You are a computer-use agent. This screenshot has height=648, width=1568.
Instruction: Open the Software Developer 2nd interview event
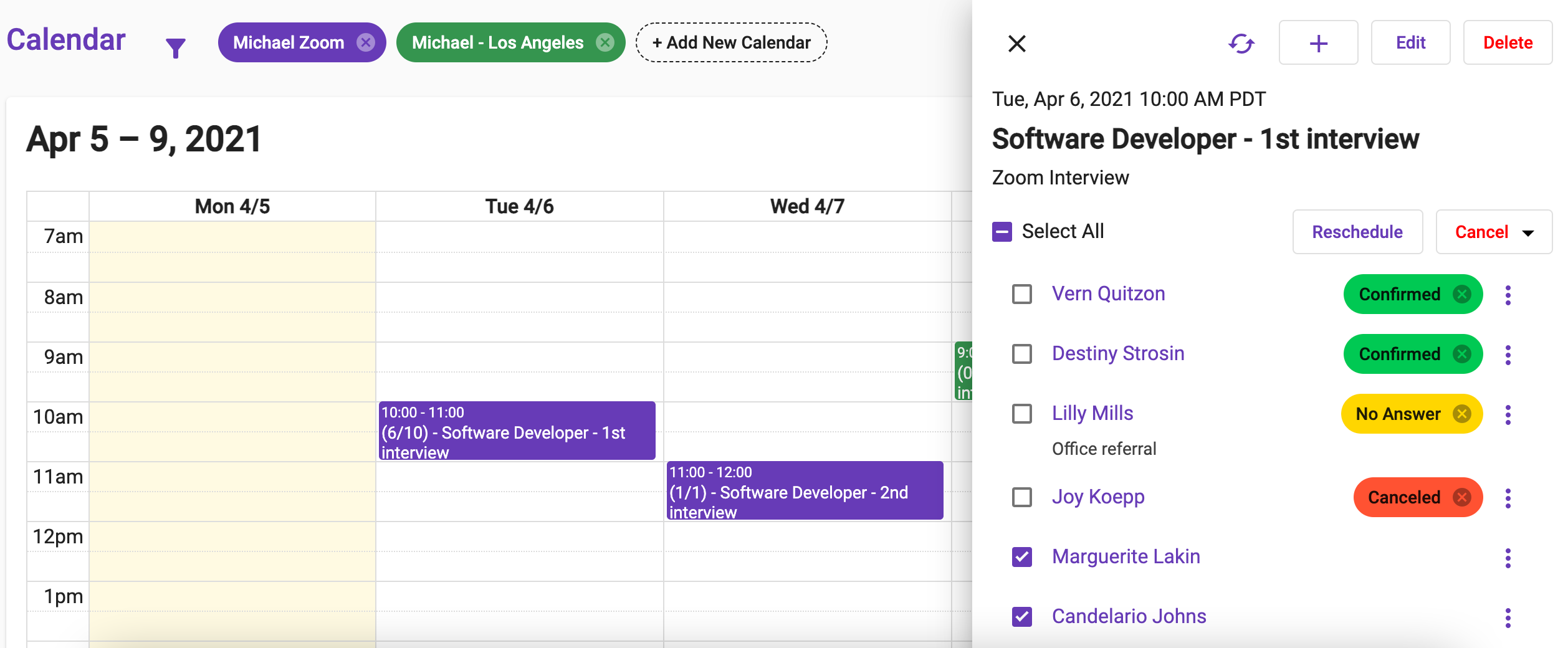coord(804,491)
